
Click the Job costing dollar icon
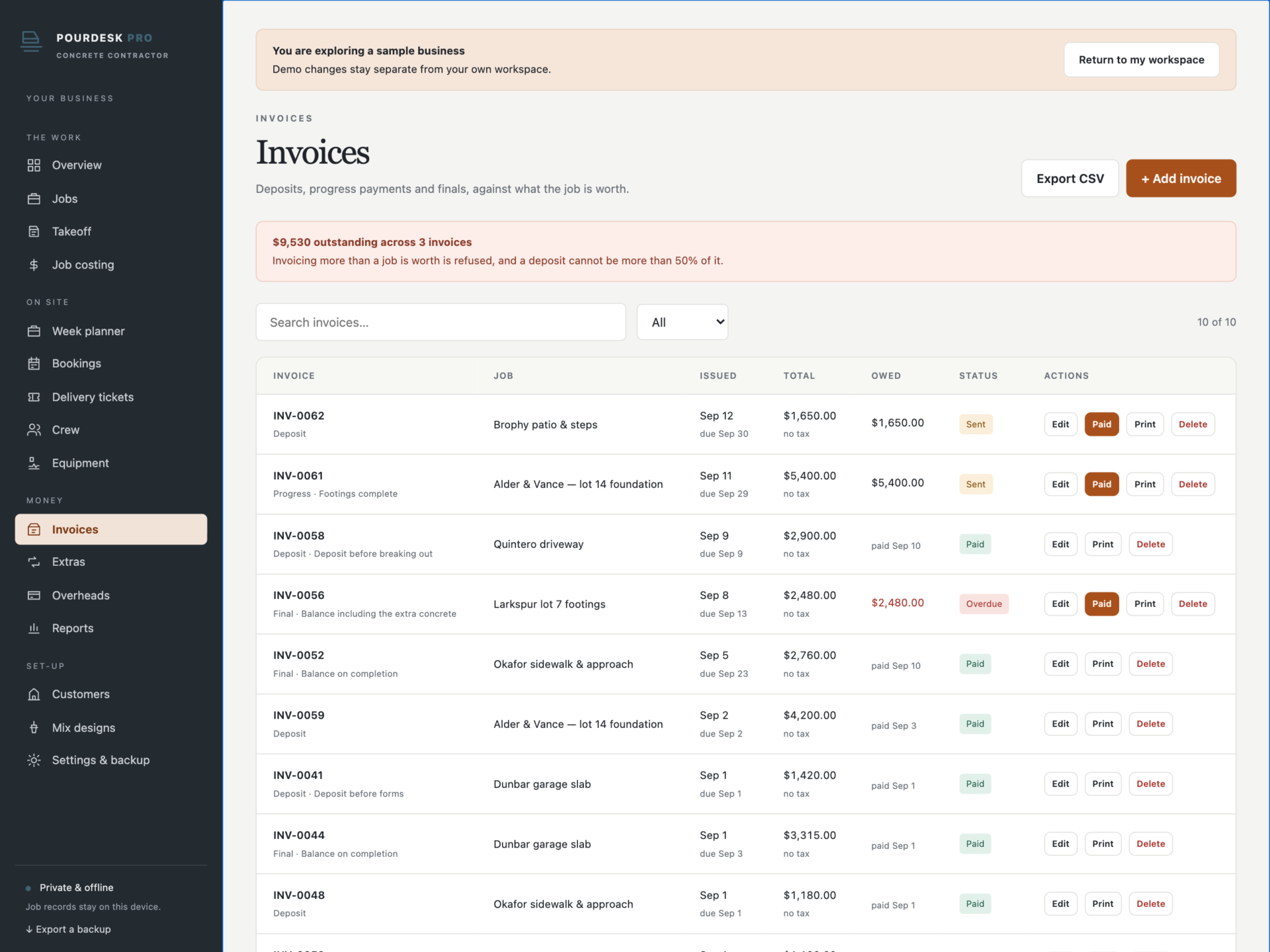point(34,264)
